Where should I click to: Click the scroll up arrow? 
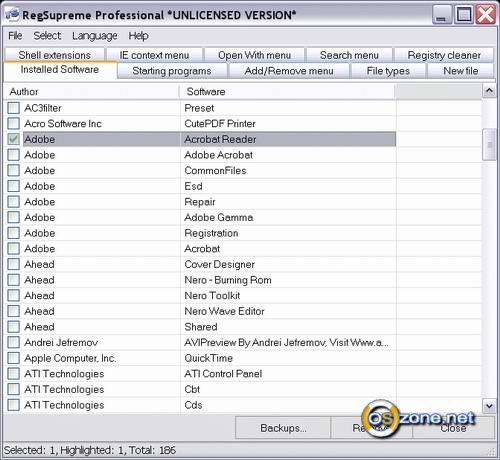489,90
